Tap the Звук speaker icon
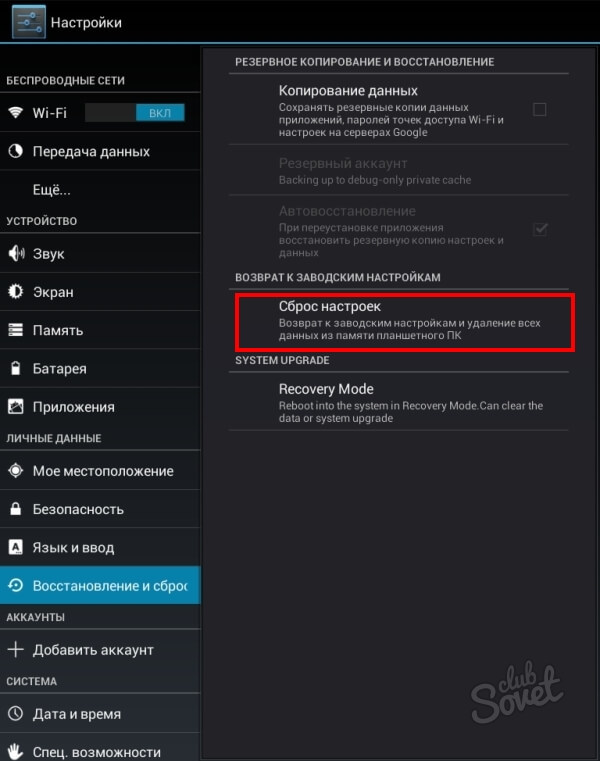 (16, 254)
